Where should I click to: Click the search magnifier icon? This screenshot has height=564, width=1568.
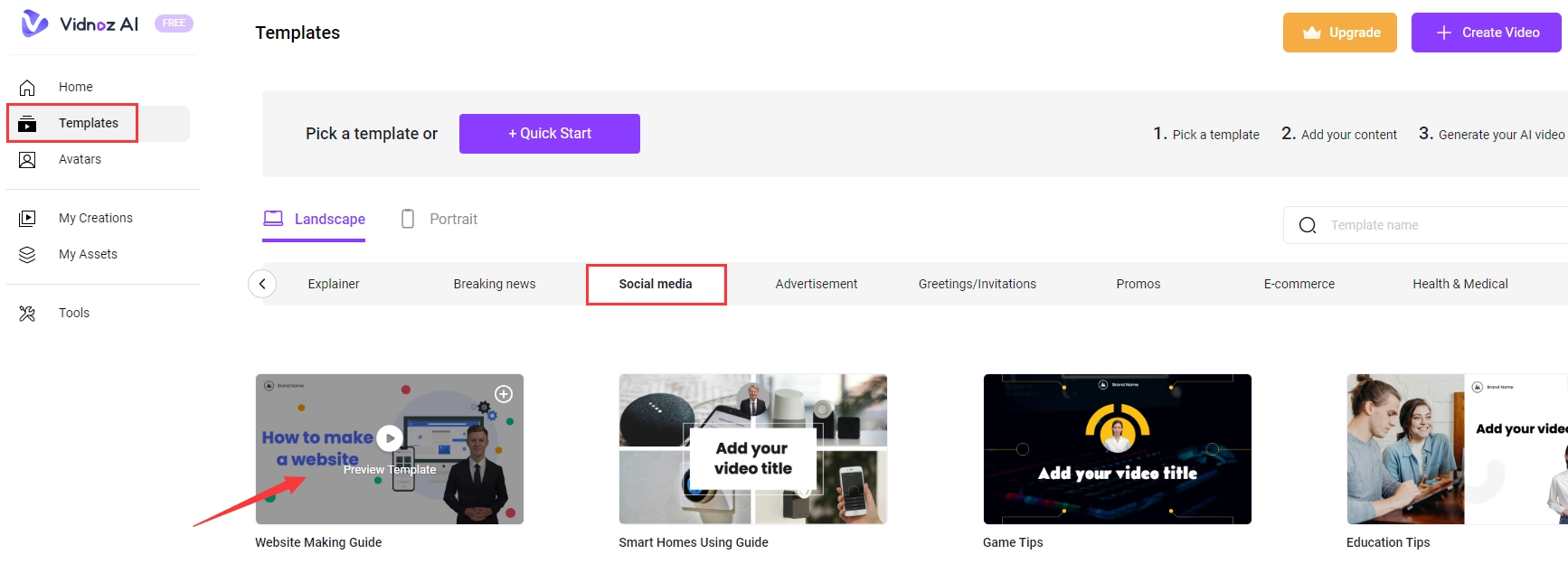point(1308,225)
